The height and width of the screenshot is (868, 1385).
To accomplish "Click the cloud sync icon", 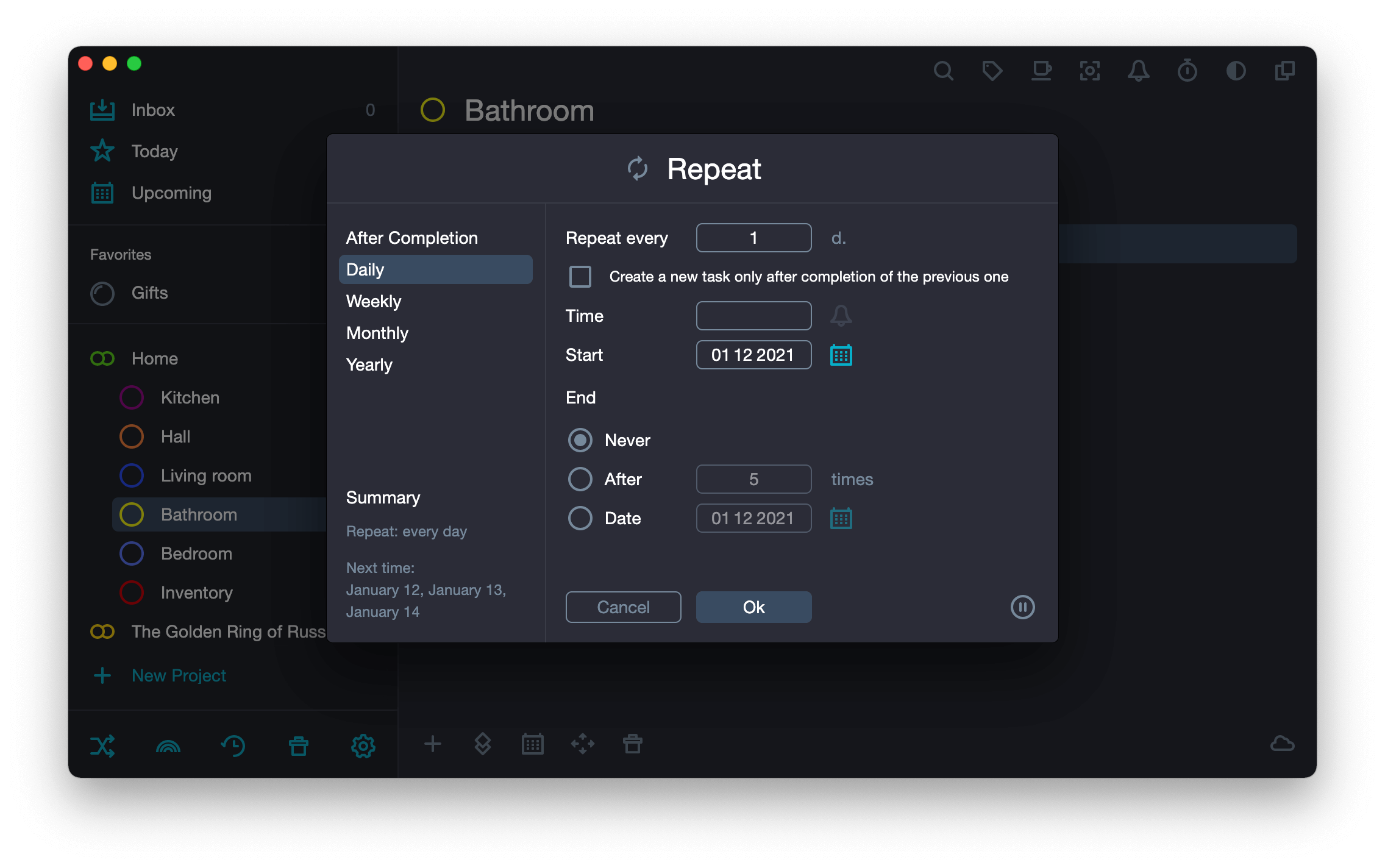I will [x=1283, y=744].
